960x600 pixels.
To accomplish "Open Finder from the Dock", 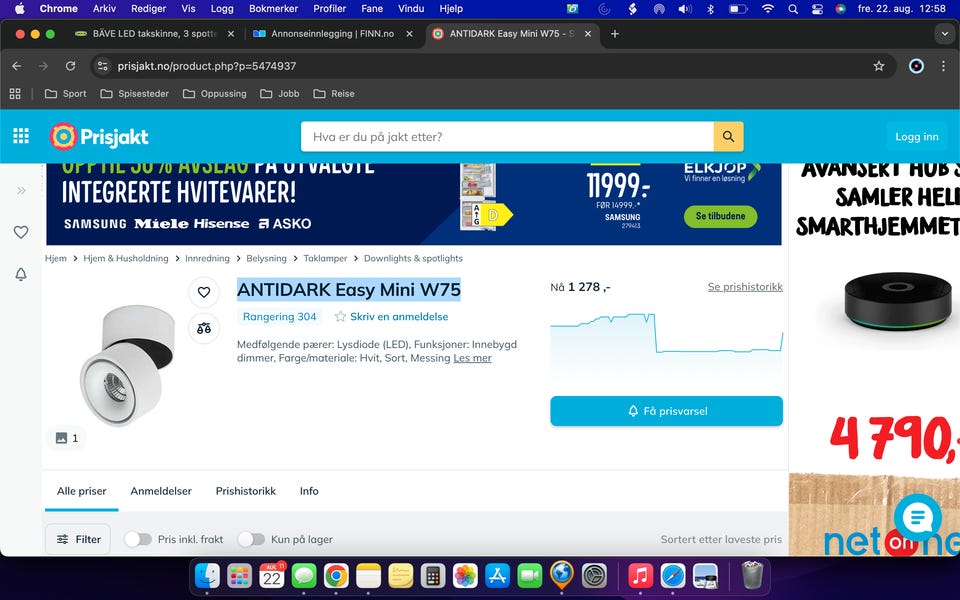I will point(208,576).
